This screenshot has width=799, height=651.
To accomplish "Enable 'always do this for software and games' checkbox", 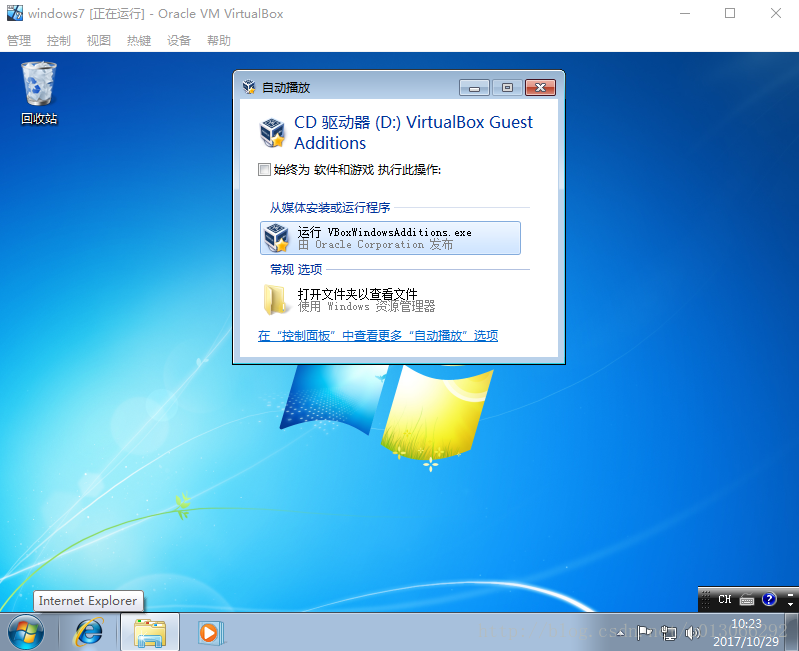I will tap(264, 169).
